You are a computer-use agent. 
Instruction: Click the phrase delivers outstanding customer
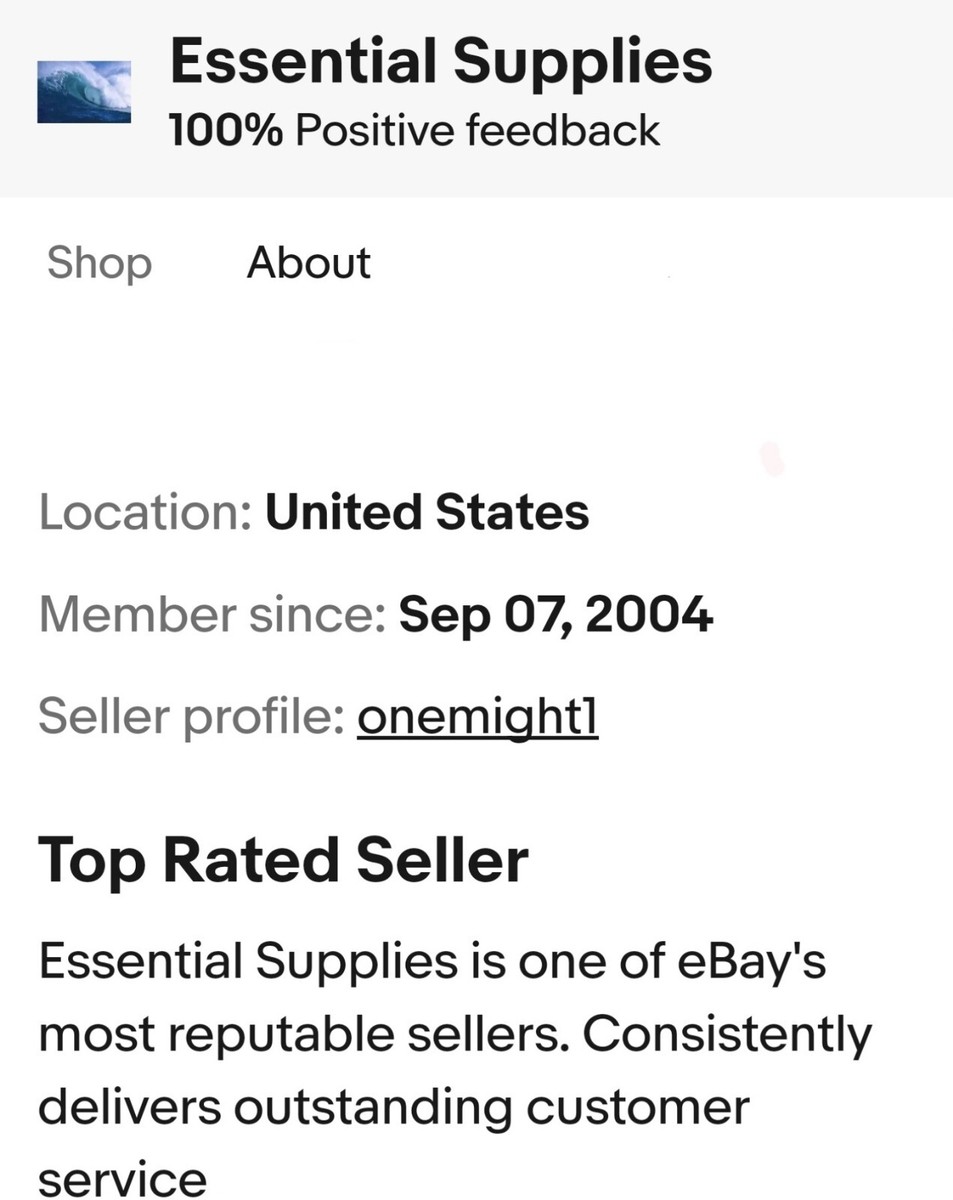coord(394,1108)
